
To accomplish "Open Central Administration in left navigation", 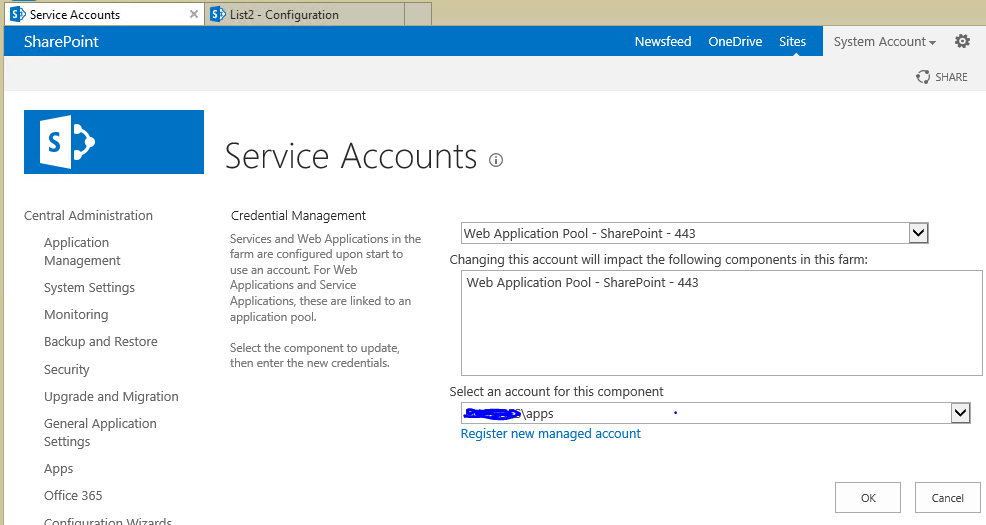I will pos(88,216).
